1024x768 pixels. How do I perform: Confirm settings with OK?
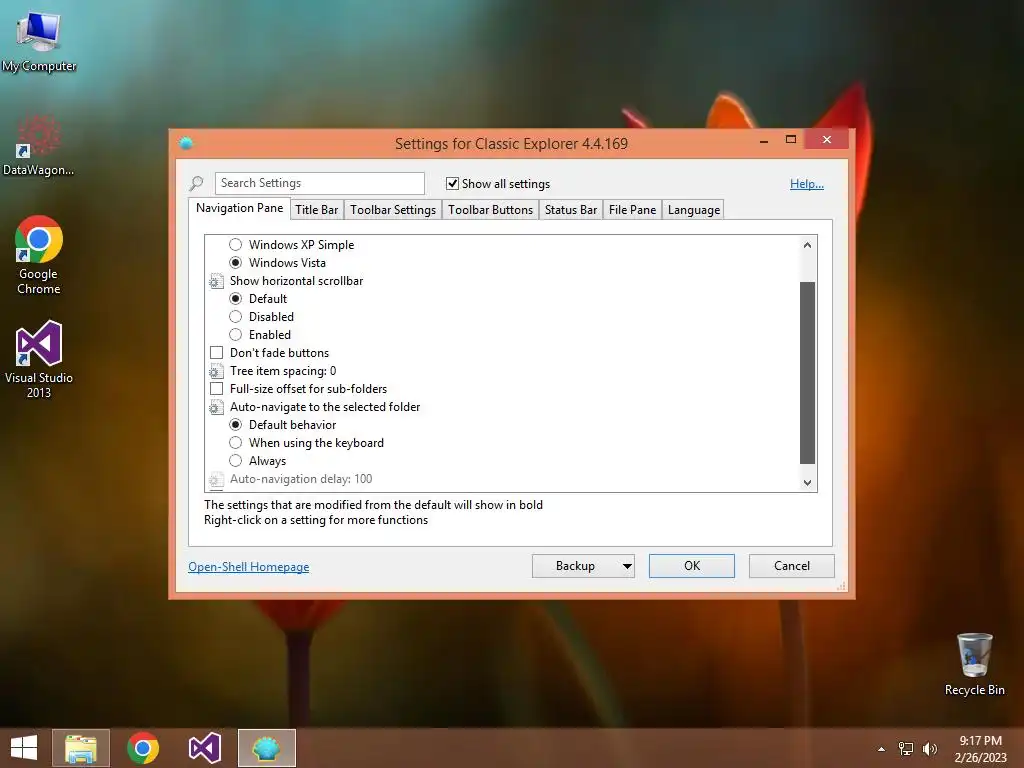click(x=692, y=566)
